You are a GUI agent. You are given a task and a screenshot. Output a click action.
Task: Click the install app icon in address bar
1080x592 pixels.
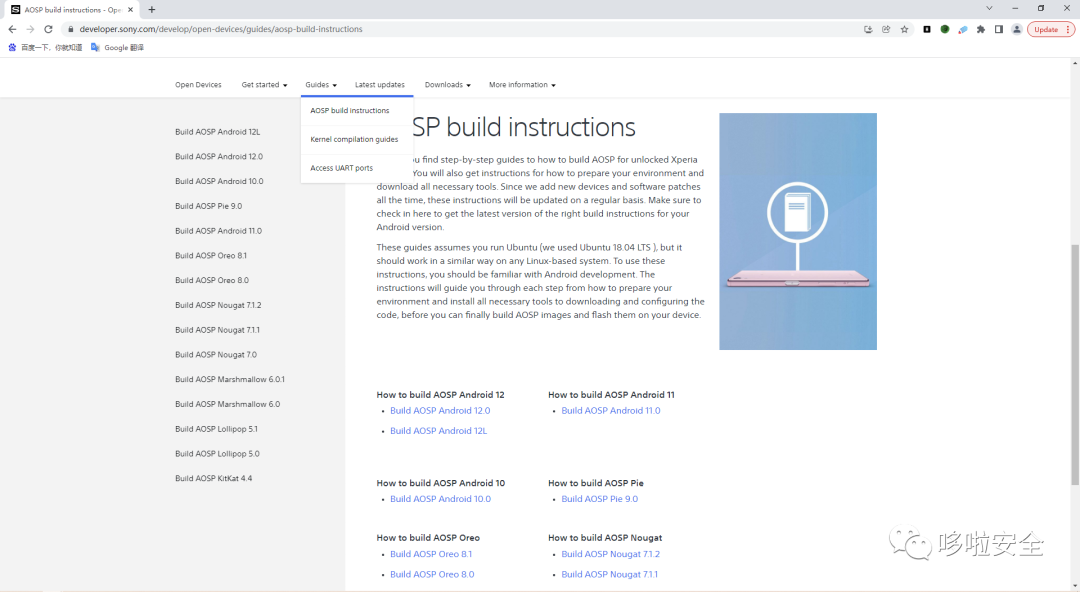coord(868,29)
